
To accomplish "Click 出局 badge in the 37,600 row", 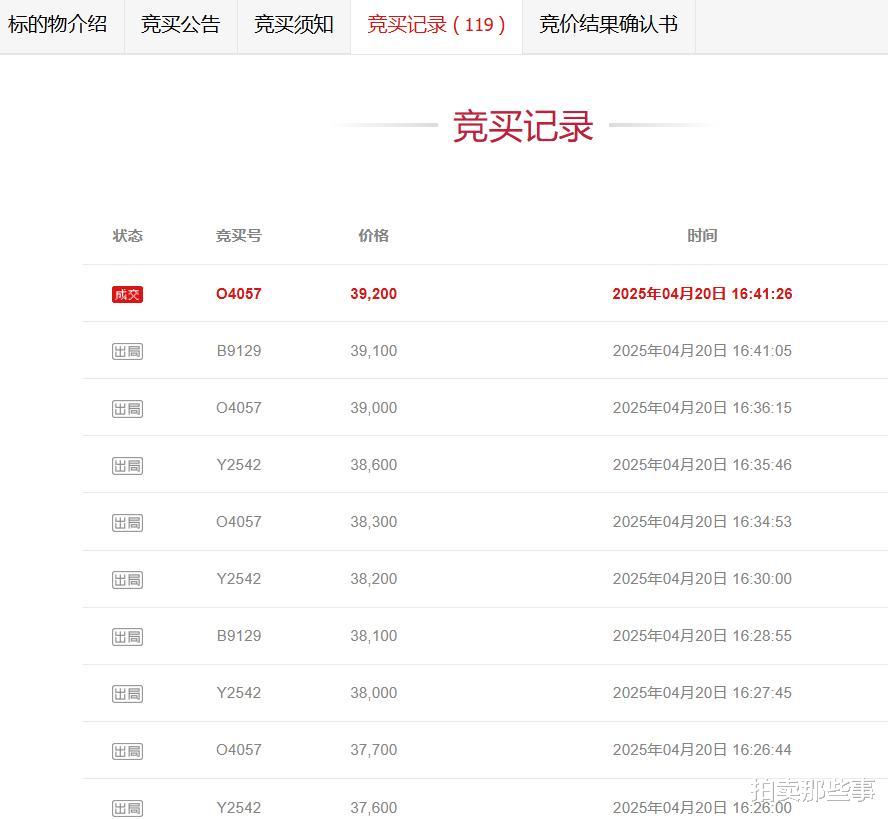I will 127,808.
